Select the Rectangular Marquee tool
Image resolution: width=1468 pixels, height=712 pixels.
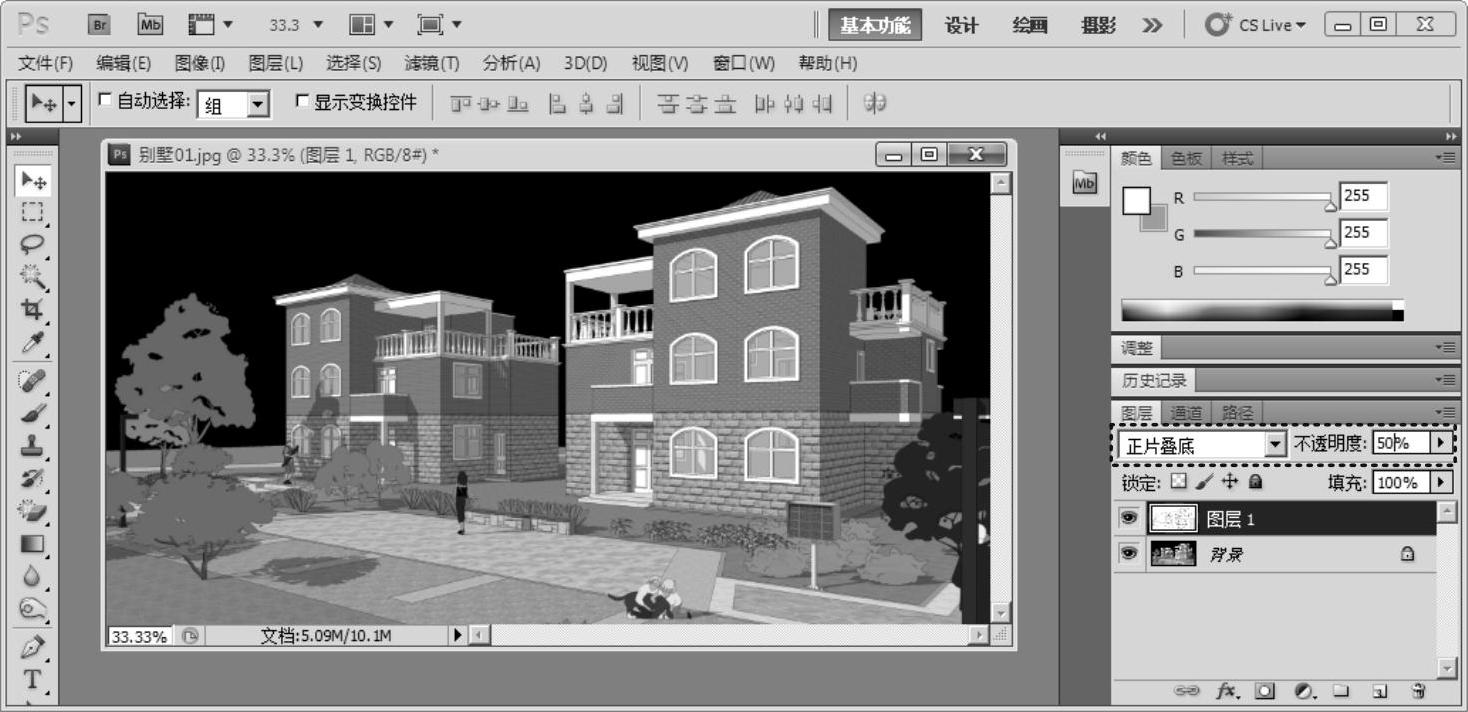click(x=33, y=212)
